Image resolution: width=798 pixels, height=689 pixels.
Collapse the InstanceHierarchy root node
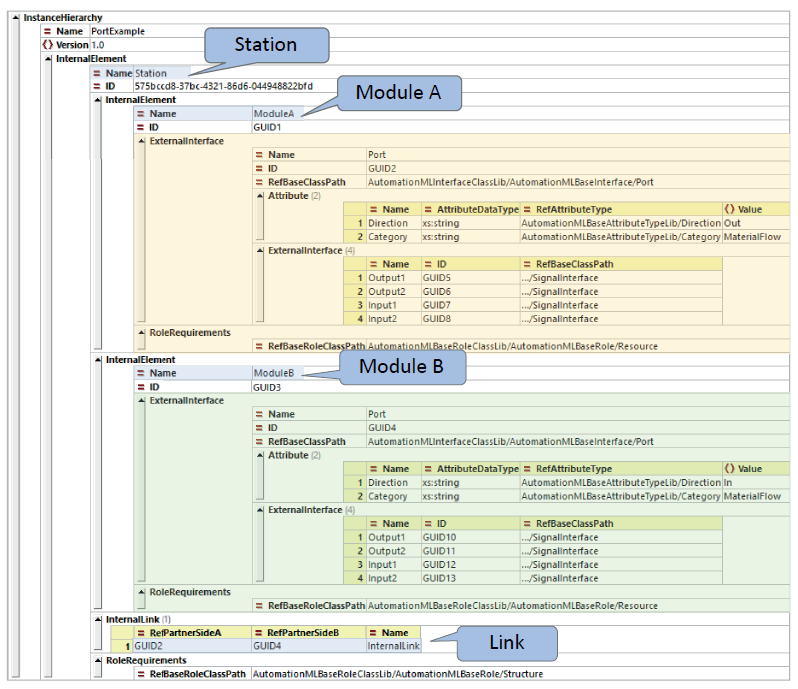pyautogui.click(x=14, y=18)
